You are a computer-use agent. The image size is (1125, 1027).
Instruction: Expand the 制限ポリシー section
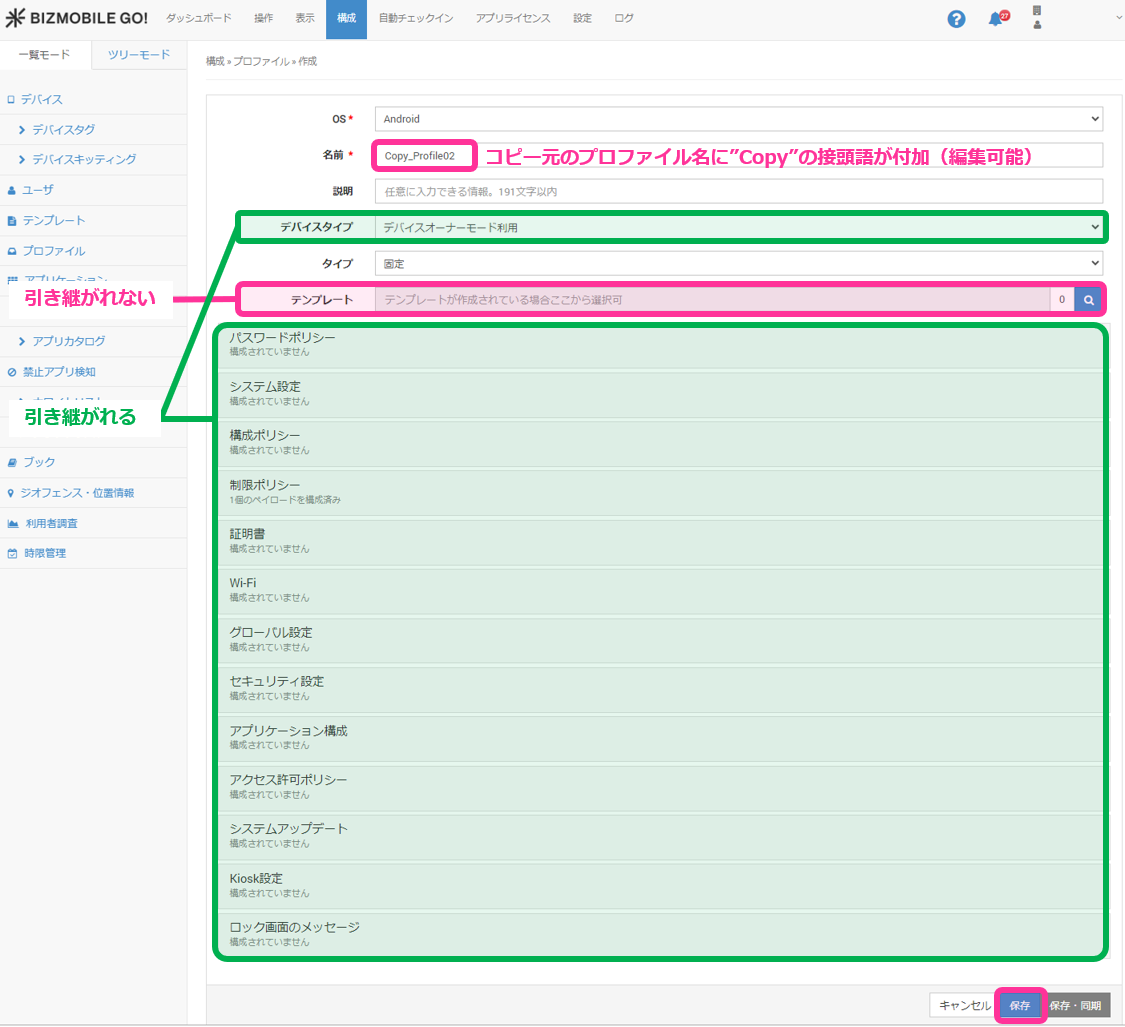(660, 491)
